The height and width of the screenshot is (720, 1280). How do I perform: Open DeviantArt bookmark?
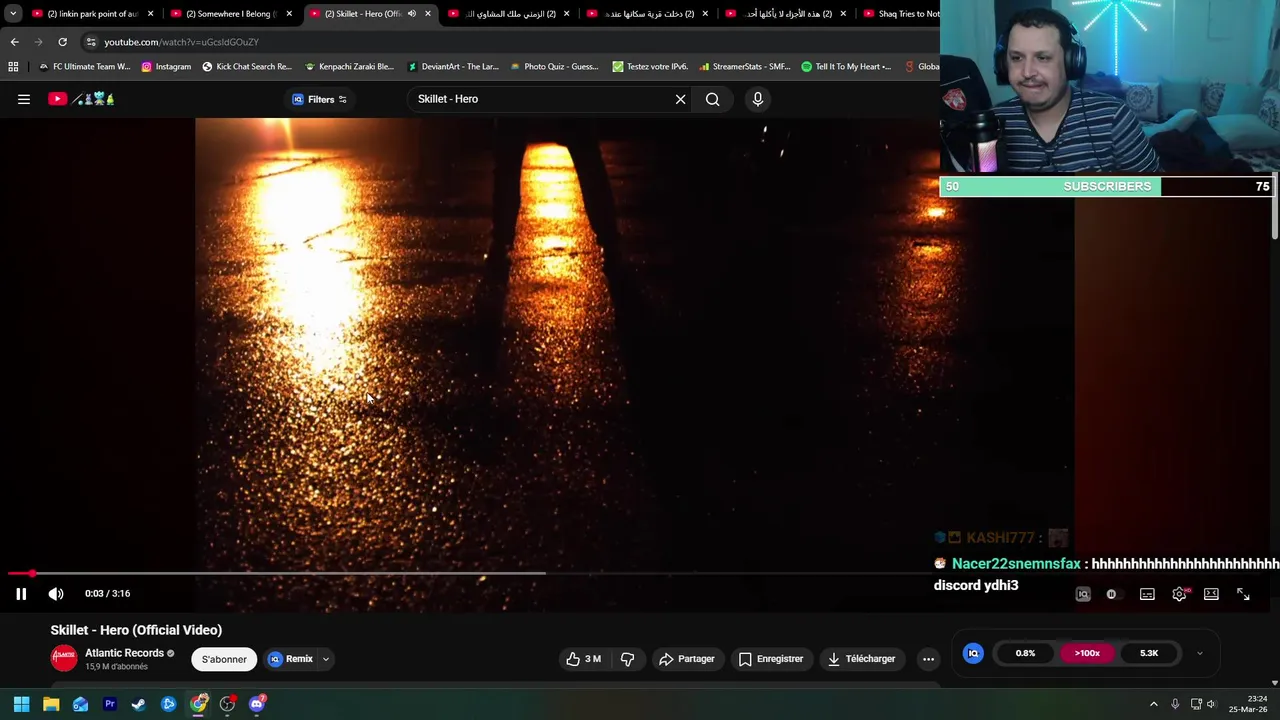453,67
